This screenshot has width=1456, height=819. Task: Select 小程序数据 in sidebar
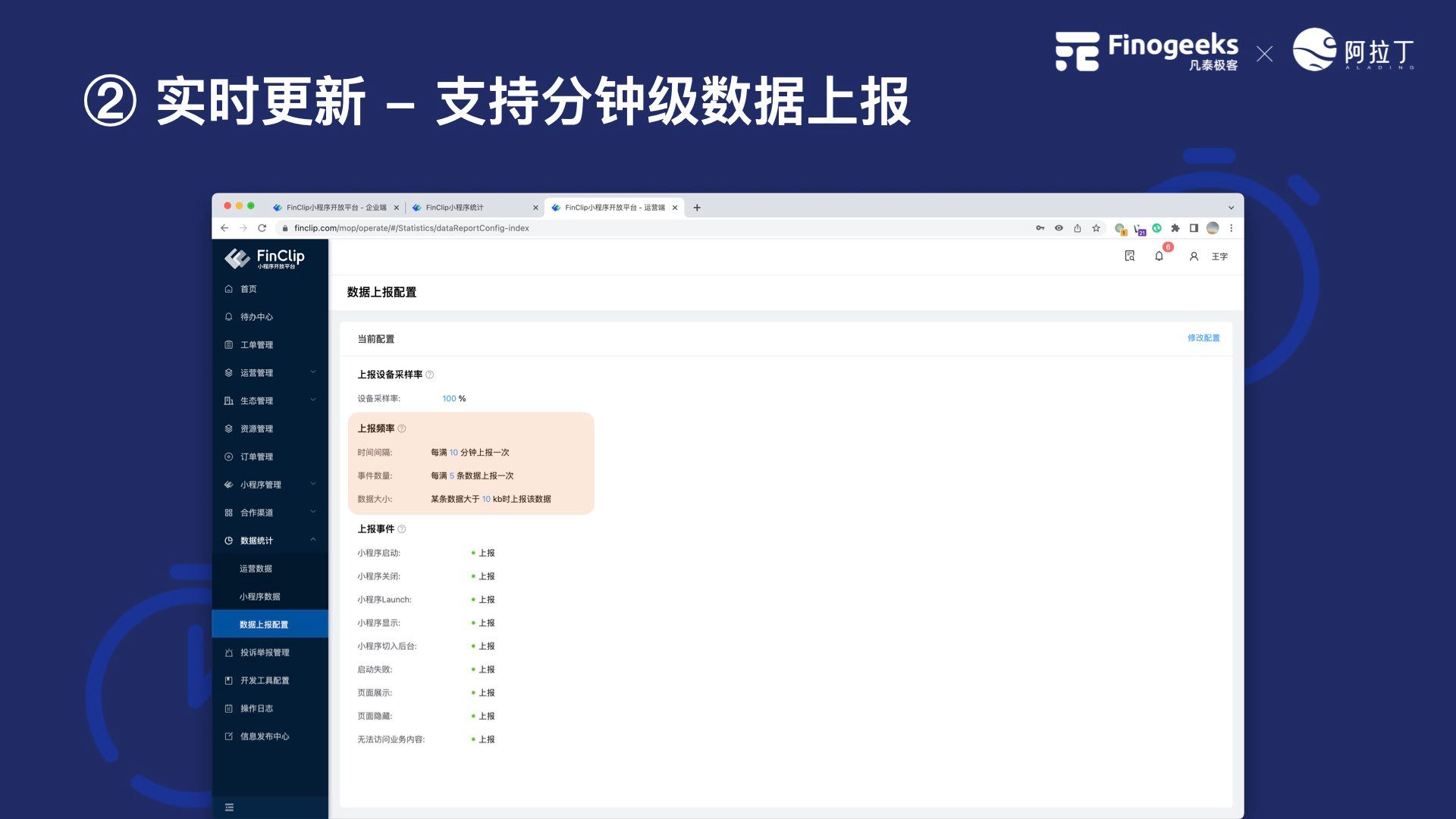pyautogui.click(x=260, y=597)
